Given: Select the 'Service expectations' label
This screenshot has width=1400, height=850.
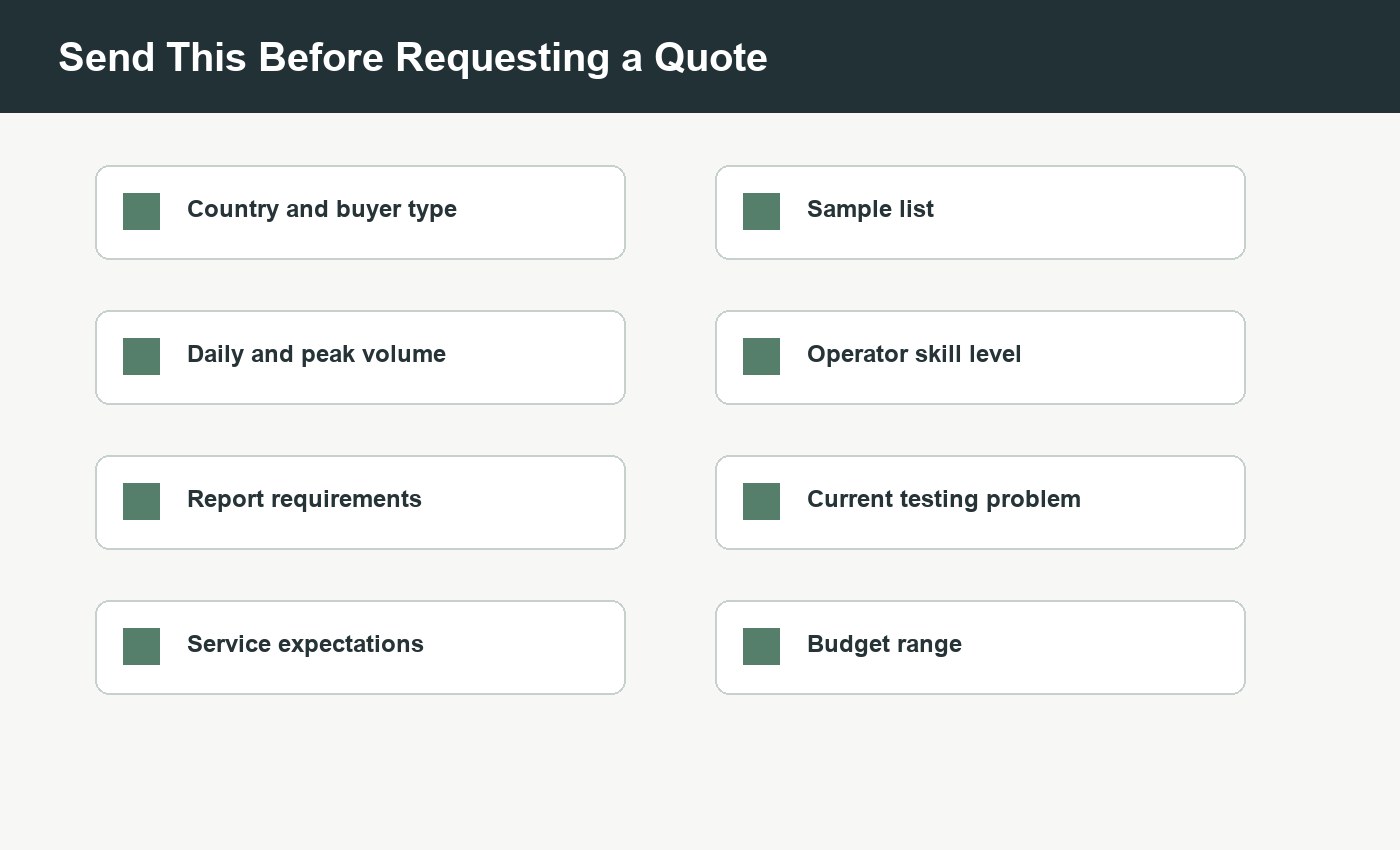Looking at the screenshot, I should pyautogui.click(x=305, y=645).
